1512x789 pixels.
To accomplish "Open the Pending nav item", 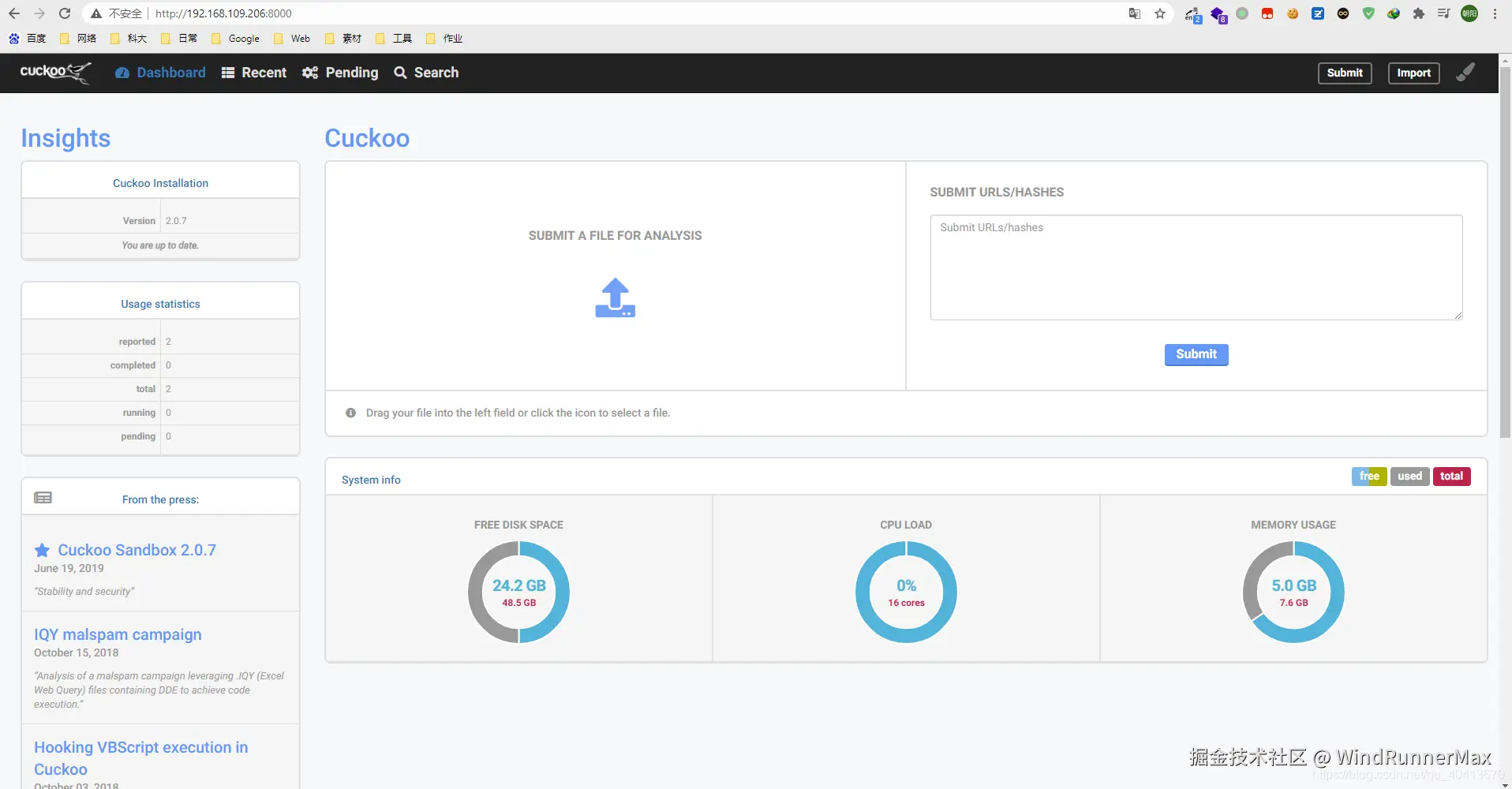I will click(x=340, y=73).
